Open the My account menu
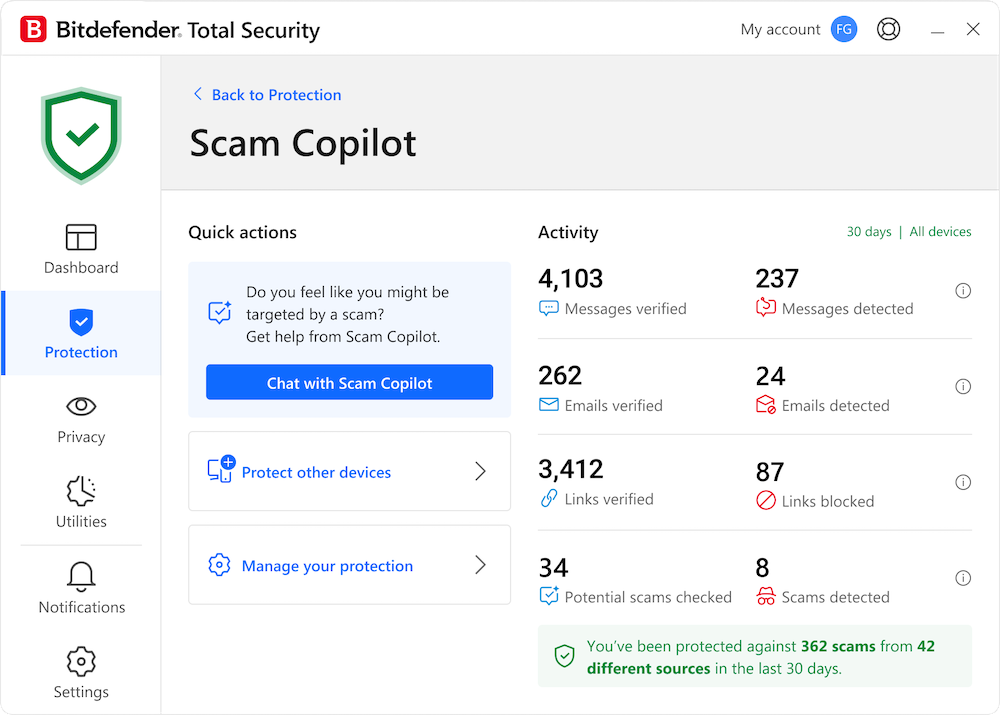The height and width of the screenshot is (715, 1000). (780, 29)
